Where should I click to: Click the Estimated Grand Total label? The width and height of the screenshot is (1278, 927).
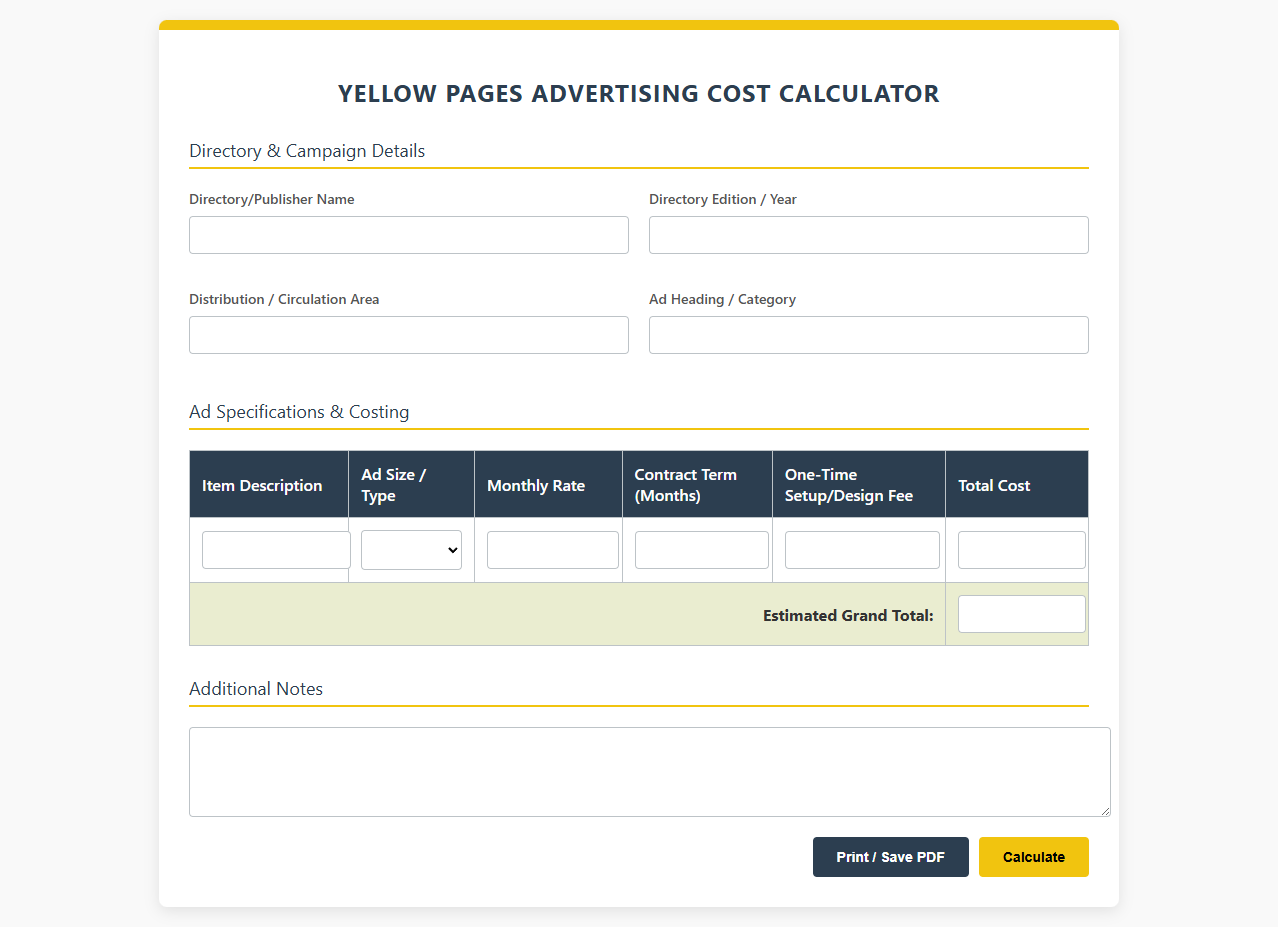pos(848,615)
